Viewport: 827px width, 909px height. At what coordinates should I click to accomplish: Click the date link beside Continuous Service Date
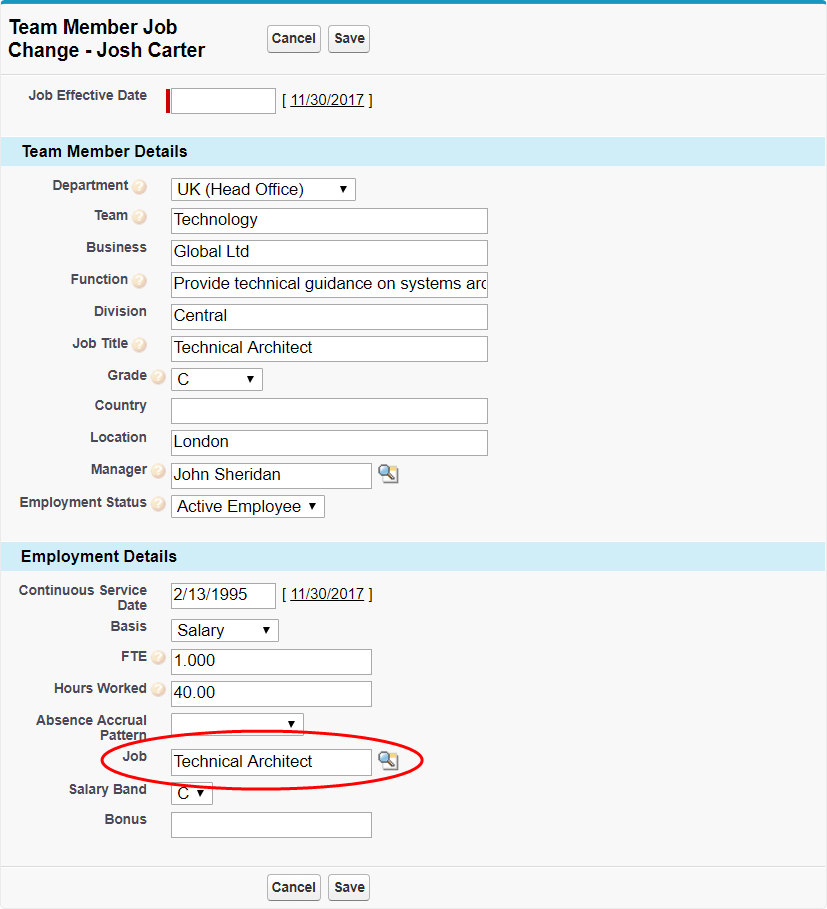327,594
